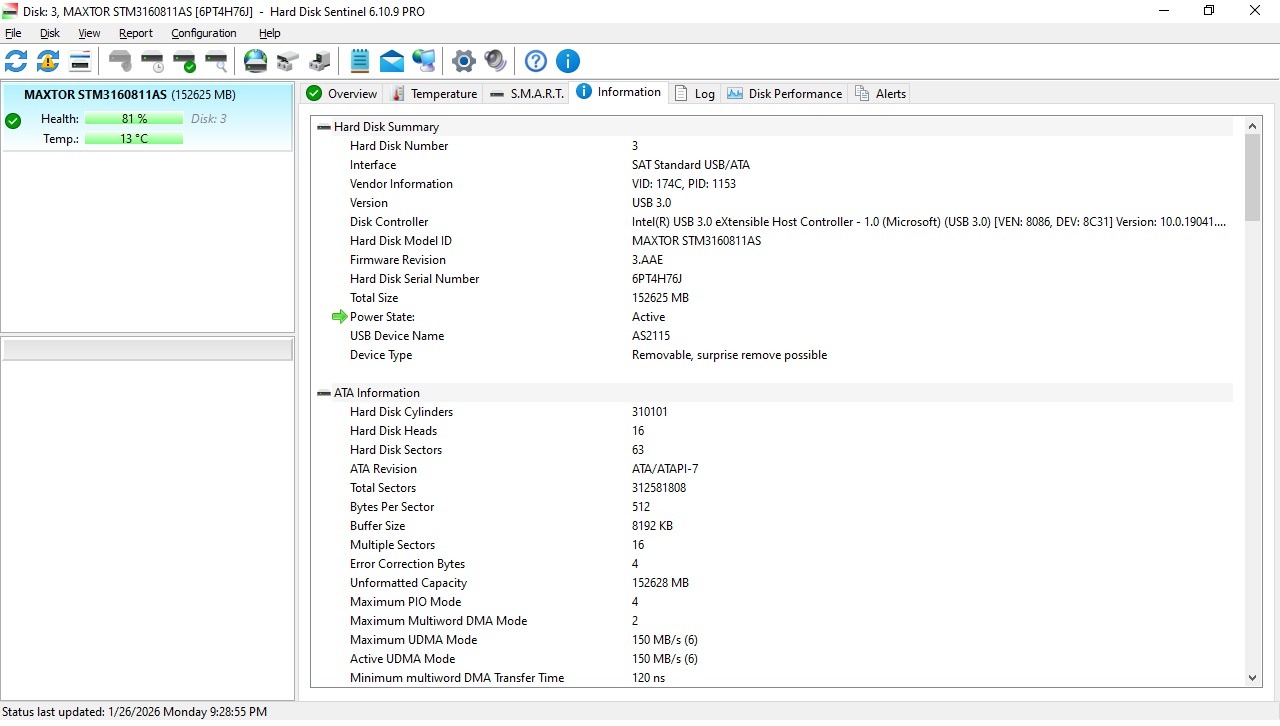Click the question mark help icon

pos(536,61)
